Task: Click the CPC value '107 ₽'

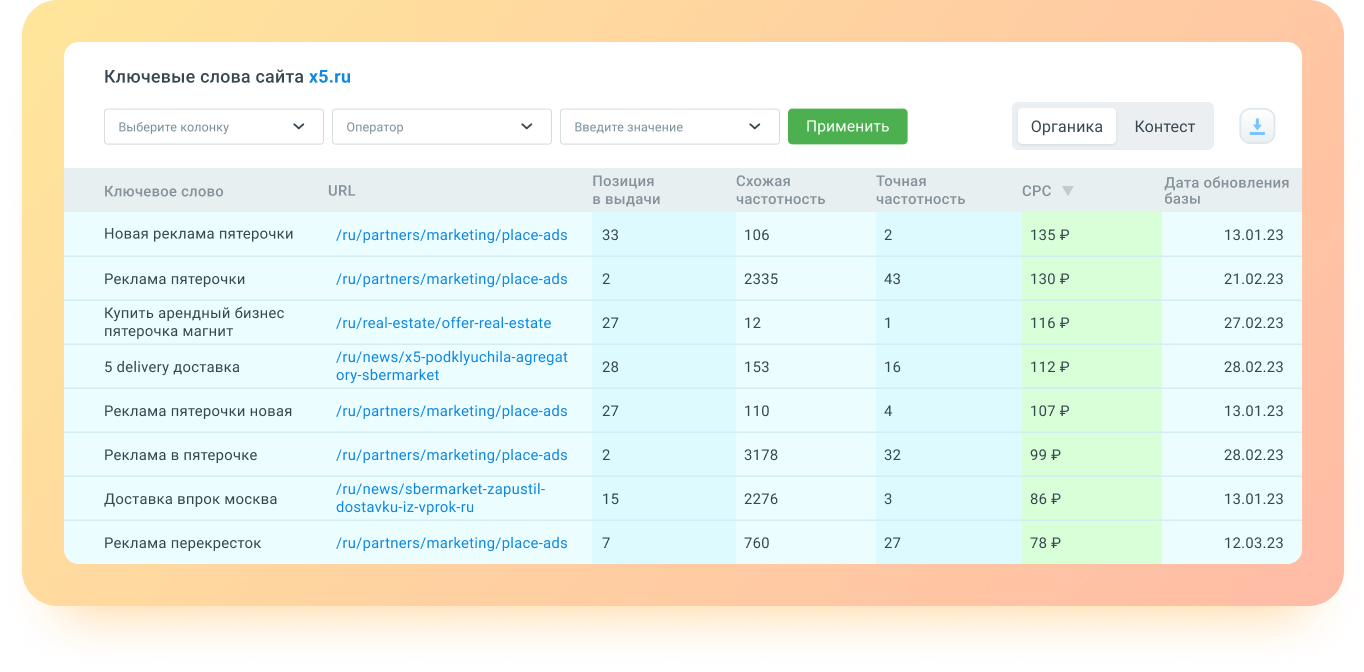Action: [1050, 411]
